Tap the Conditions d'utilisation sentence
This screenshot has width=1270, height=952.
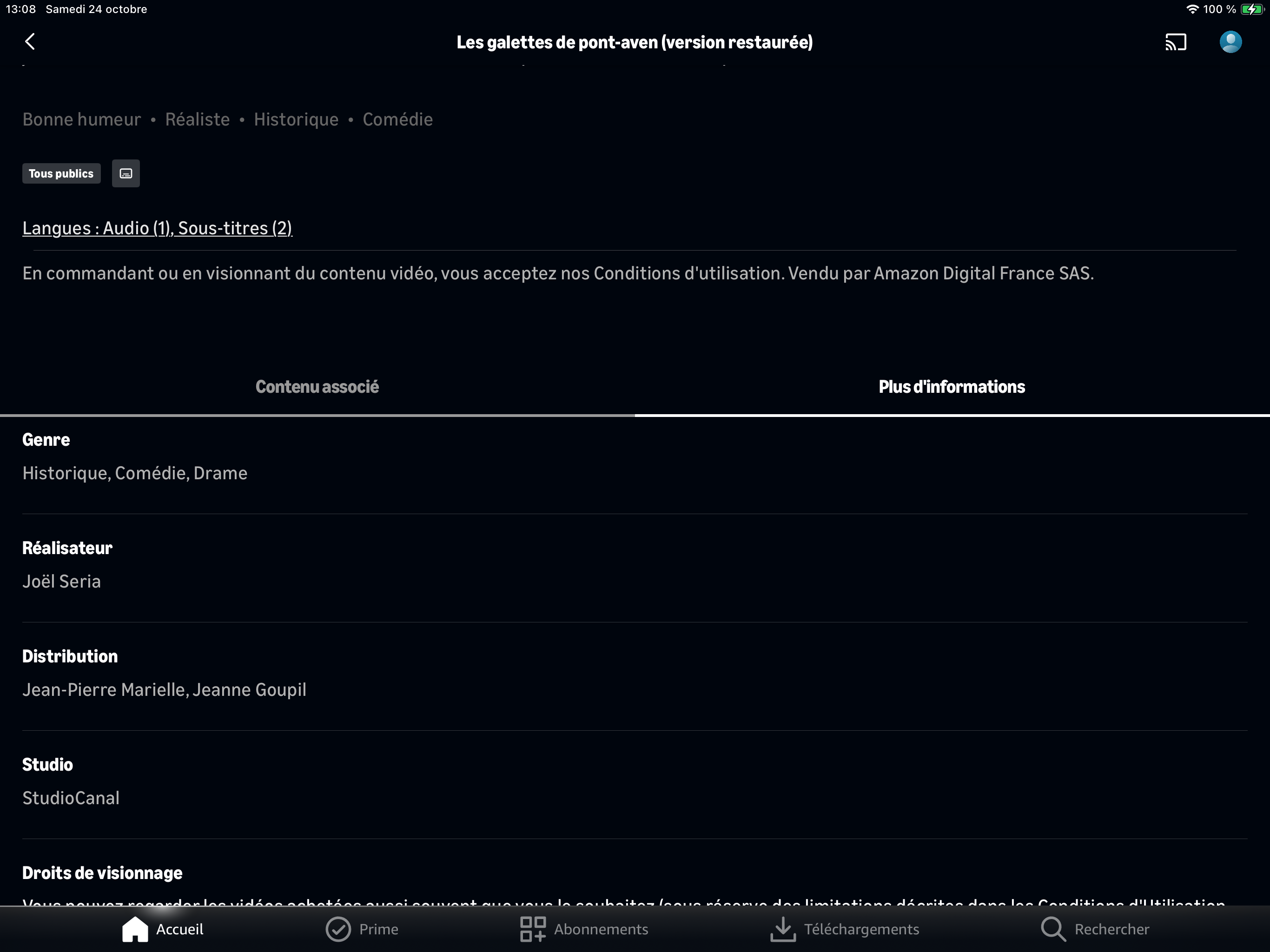[558, 273]
